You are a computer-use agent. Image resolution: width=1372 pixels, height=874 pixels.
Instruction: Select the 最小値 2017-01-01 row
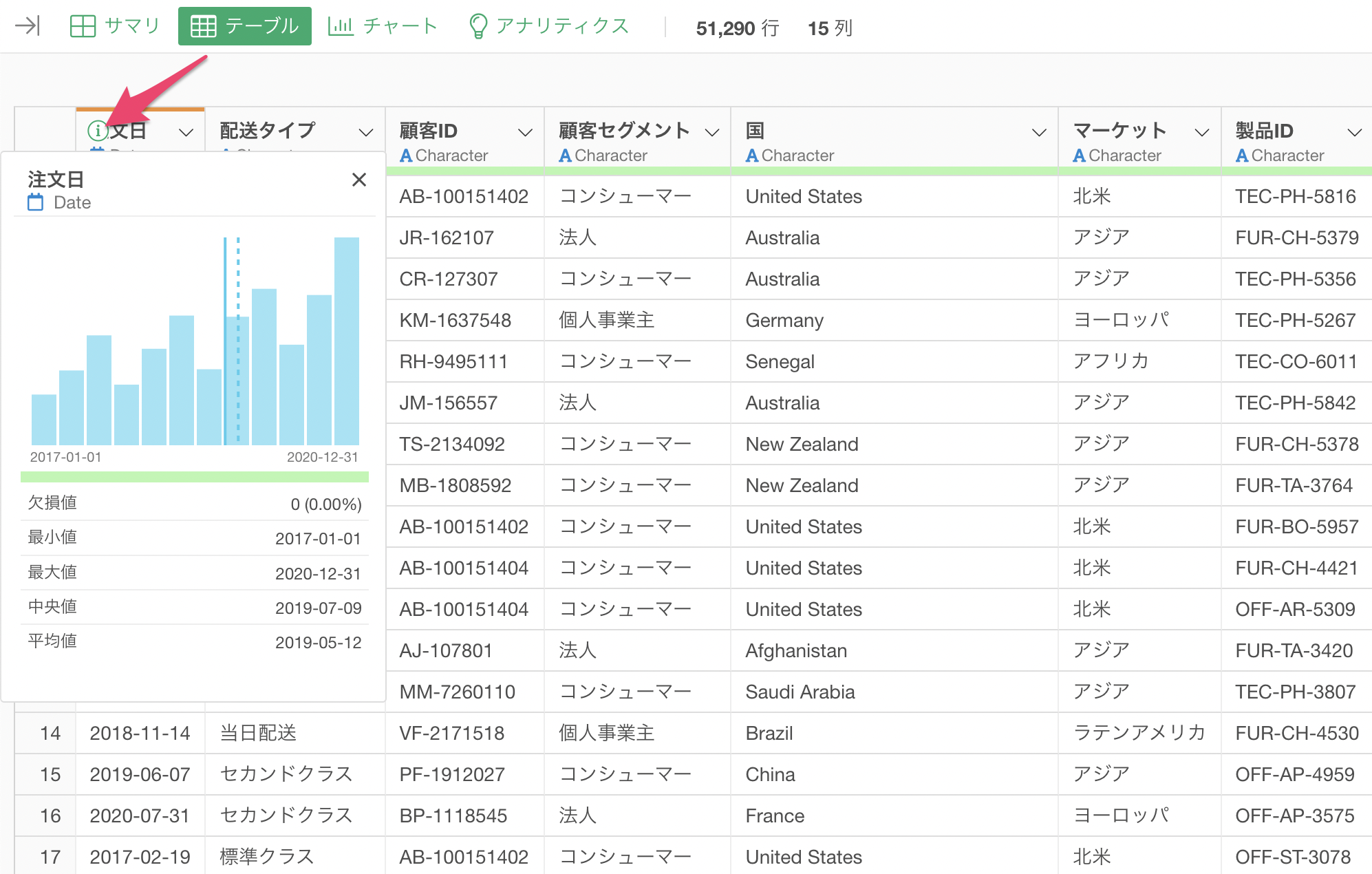point(195,538)
